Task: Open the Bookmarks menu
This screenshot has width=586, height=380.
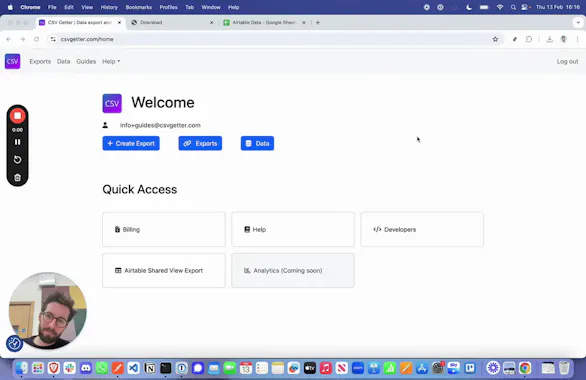Action: 139,7
